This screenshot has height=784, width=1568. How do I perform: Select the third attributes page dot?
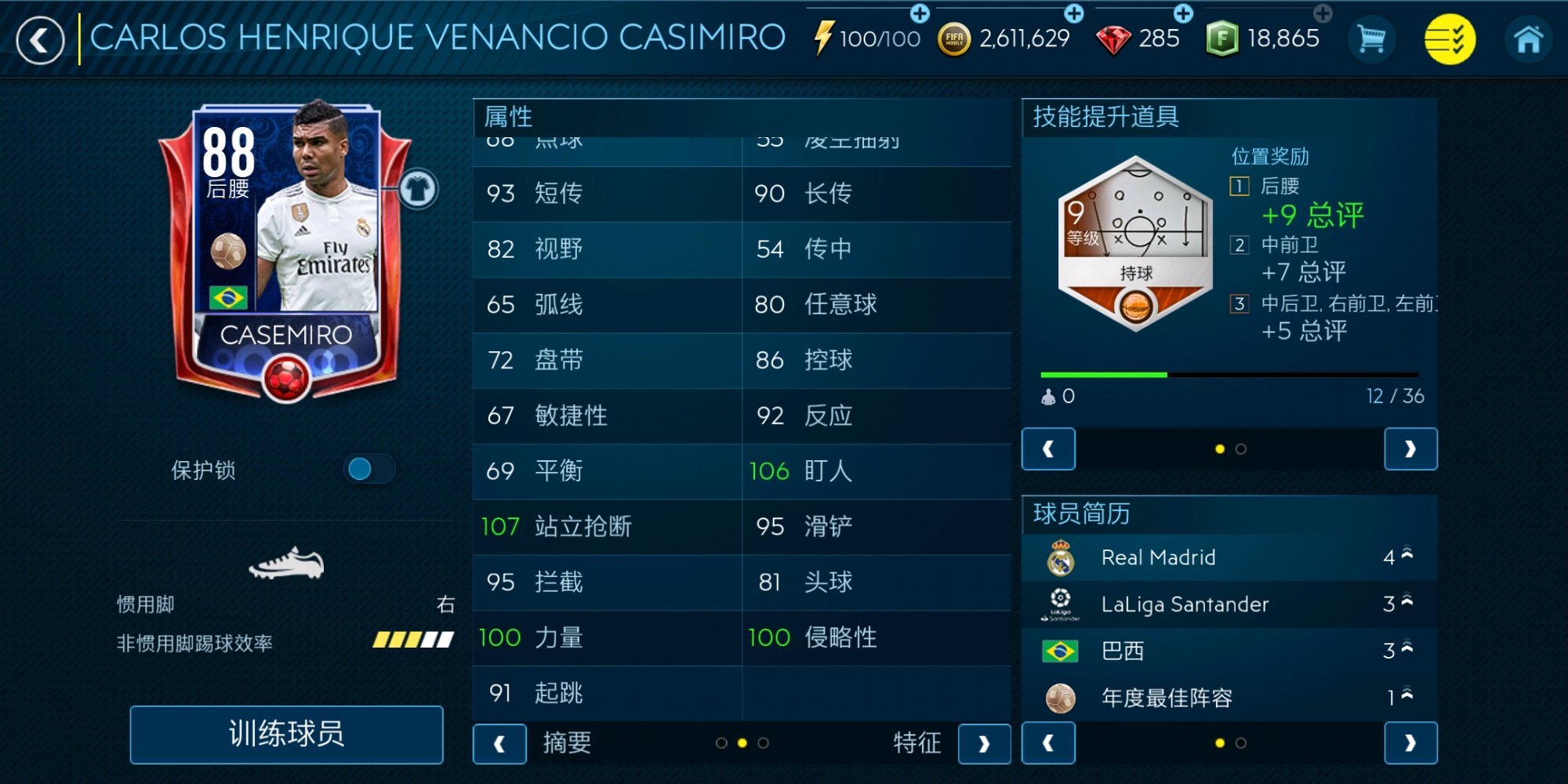[763, 743]
